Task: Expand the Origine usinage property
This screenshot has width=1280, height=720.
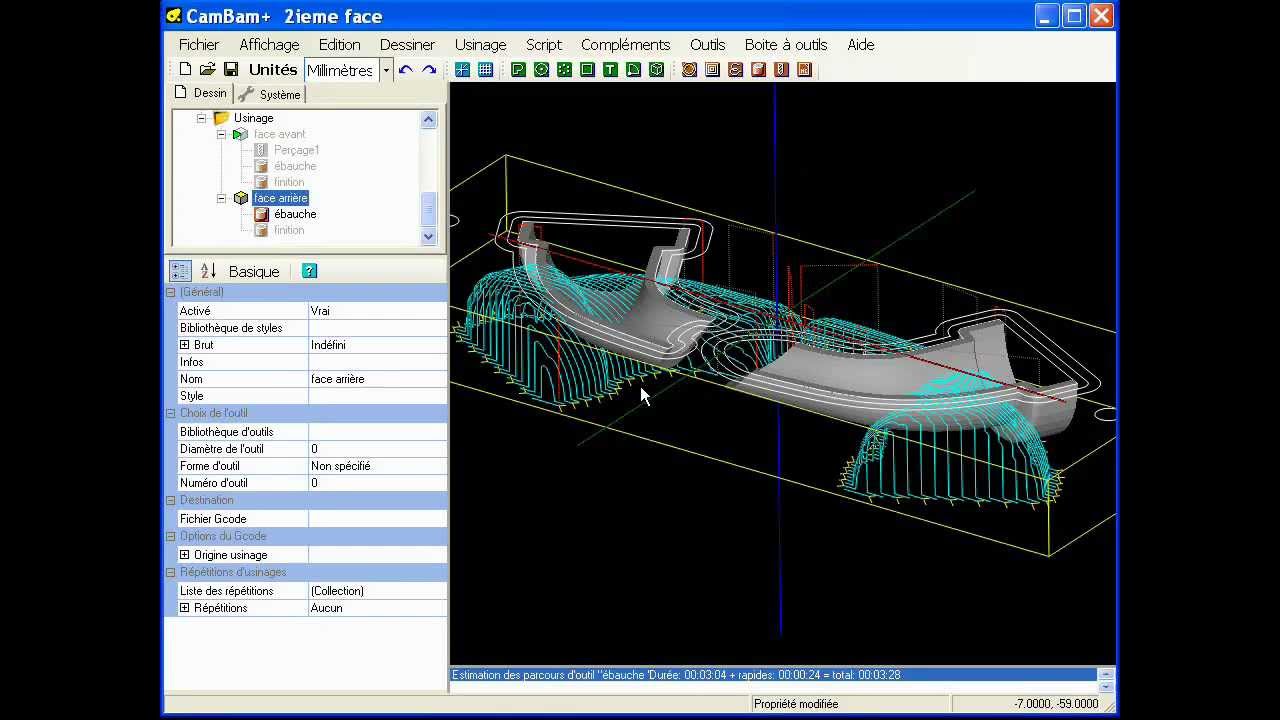Action: (x=184, y=555)
